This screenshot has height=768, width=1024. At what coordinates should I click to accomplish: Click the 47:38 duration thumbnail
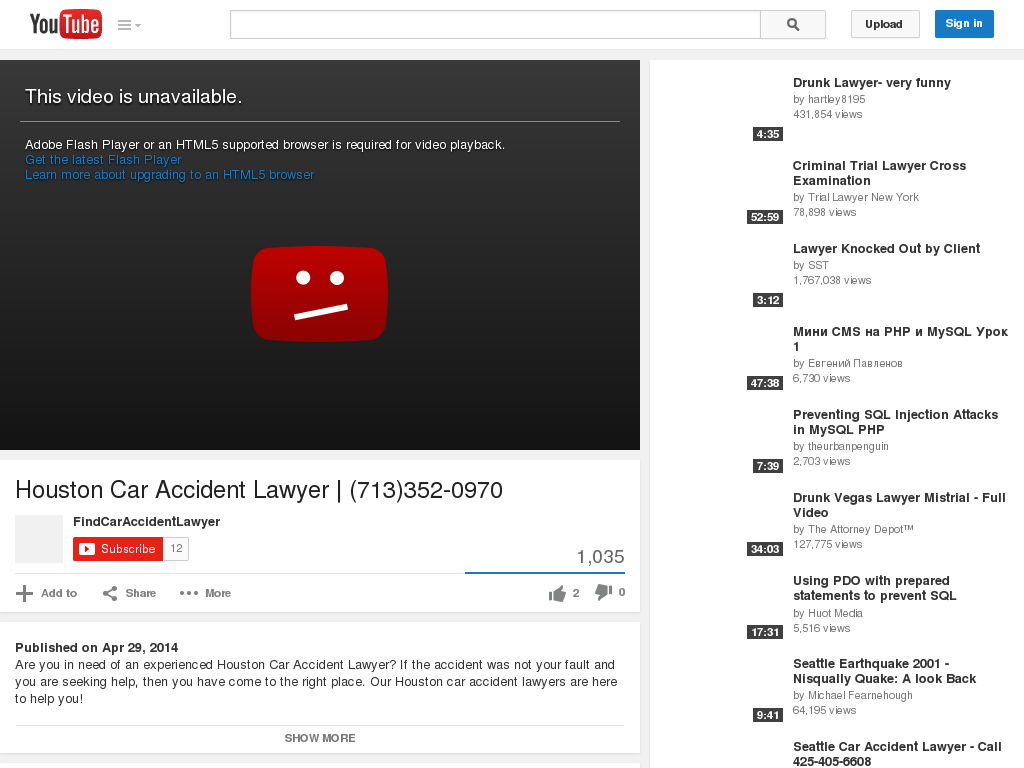[x=765, y=383]
